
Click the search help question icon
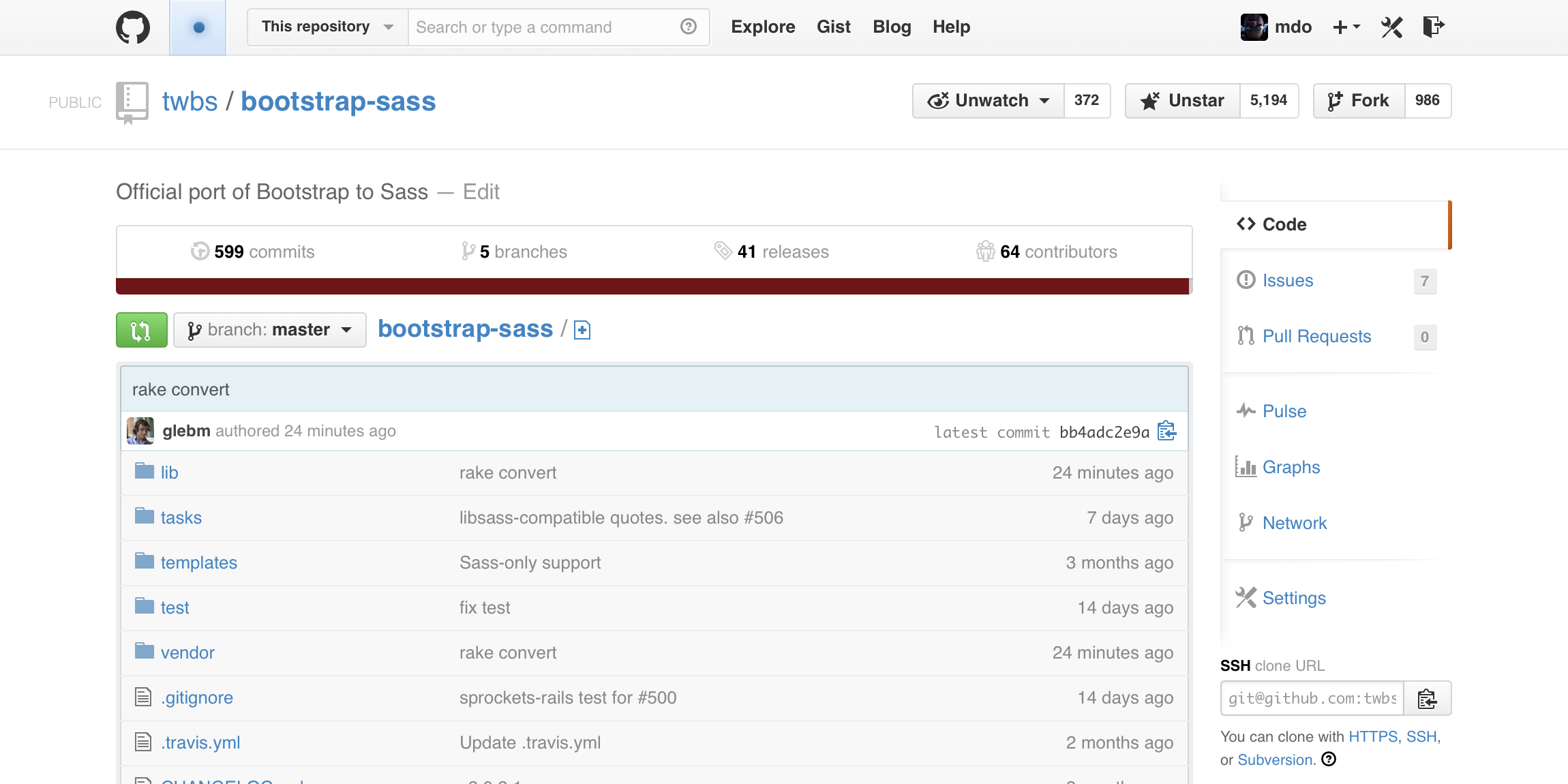pos(689,27)
